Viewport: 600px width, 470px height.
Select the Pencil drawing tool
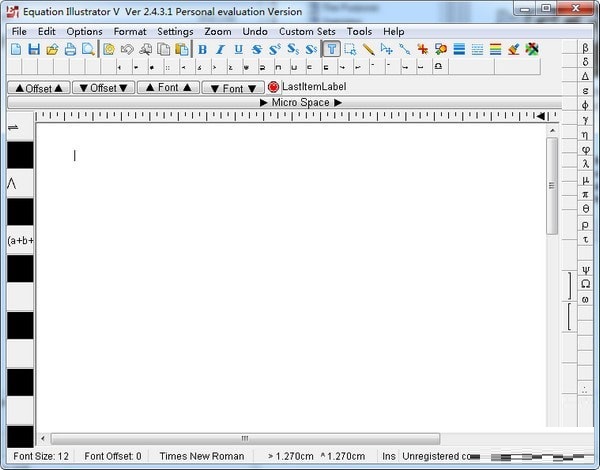(368, 49)
